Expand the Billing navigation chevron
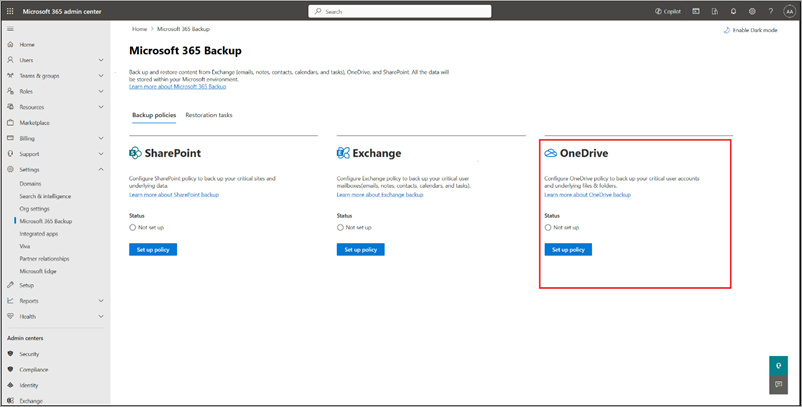Viewport: 802px width, 407px height. (x=101, y=138)
